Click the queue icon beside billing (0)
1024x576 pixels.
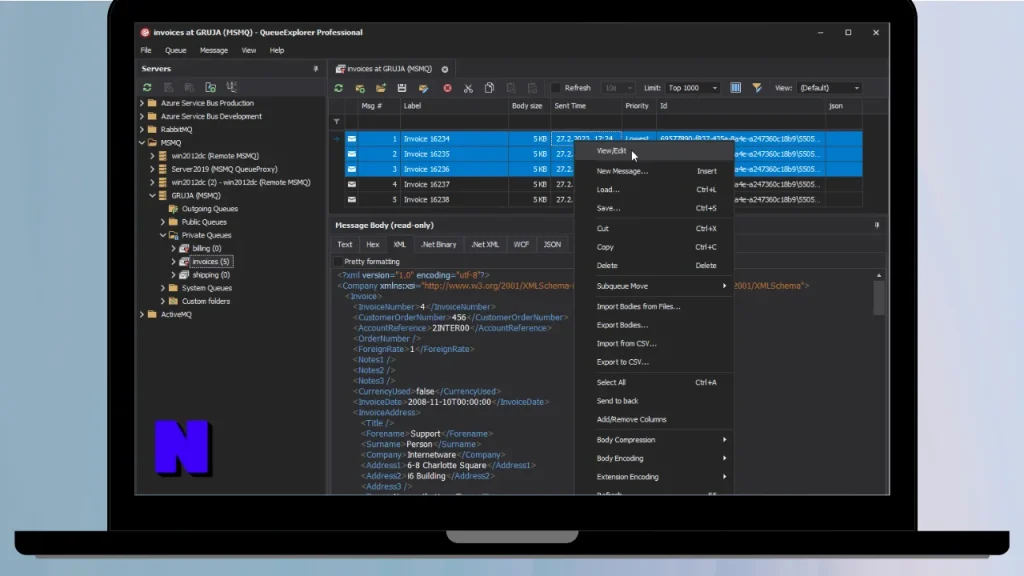tap(184, 248)
